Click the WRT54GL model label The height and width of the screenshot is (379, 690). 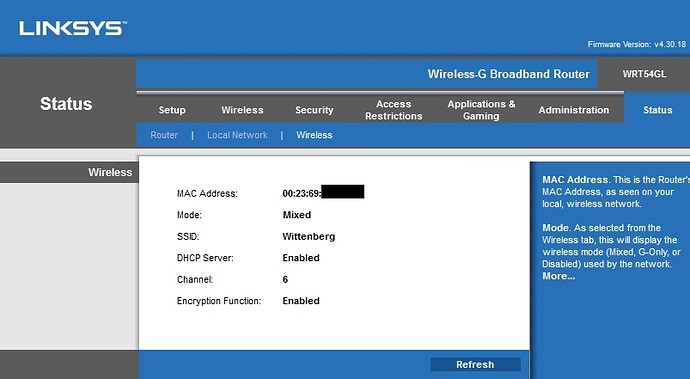tap(644, 74)
